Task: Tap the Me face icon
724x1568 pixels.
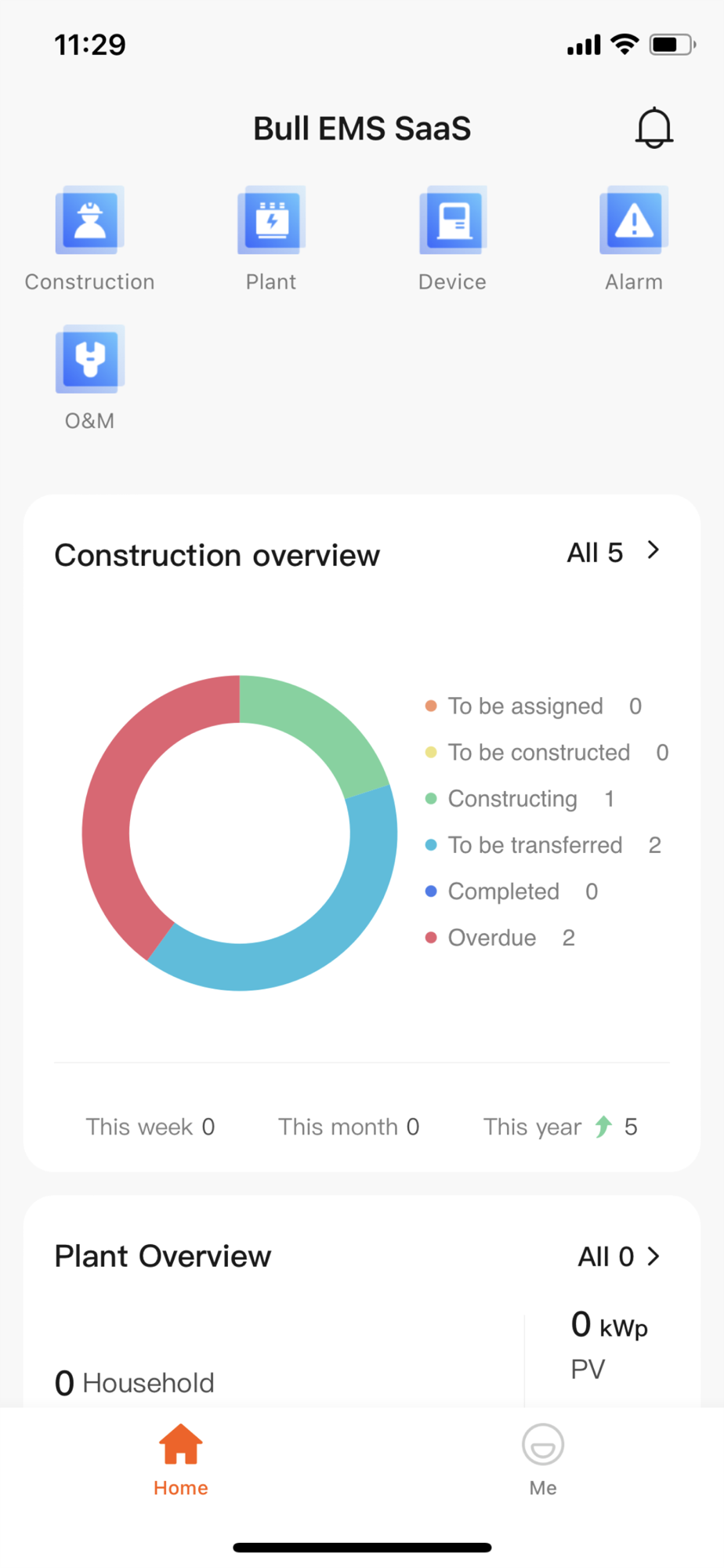Action: [543, 1444]
